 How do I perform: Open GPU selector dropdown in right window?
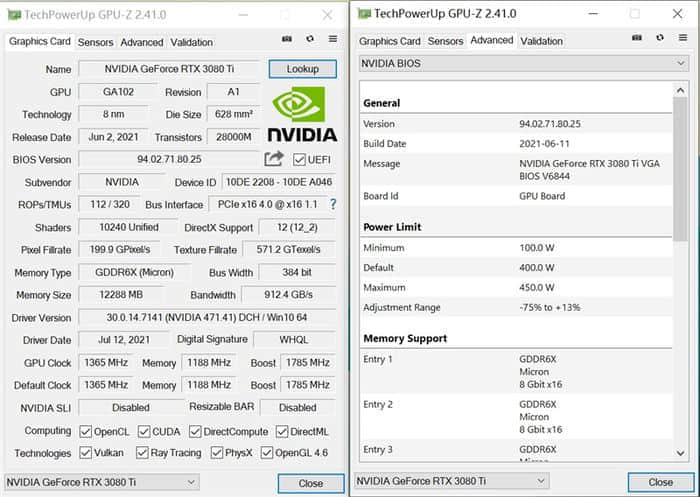451,481
